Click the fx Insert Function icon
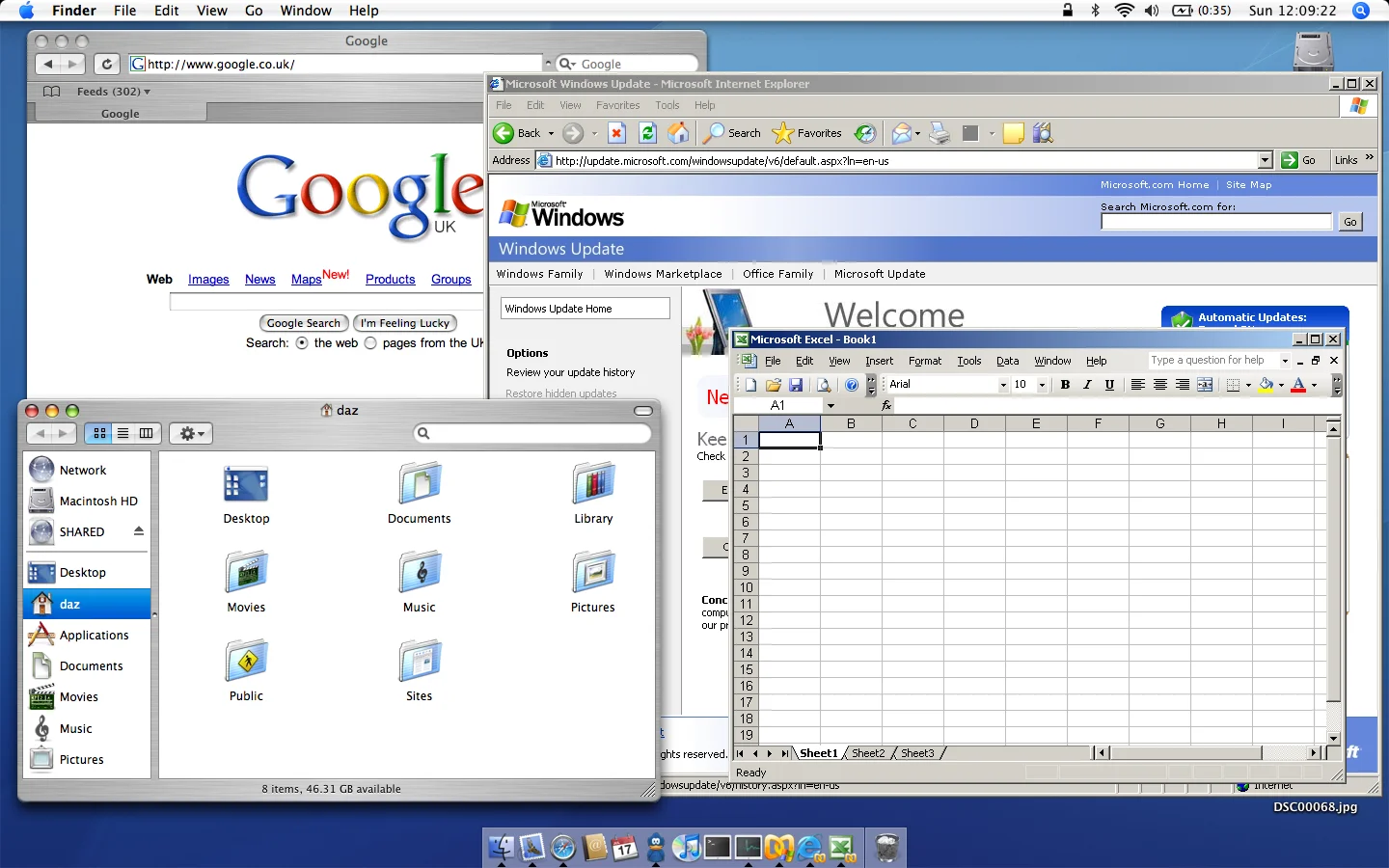 coord(886,406)
